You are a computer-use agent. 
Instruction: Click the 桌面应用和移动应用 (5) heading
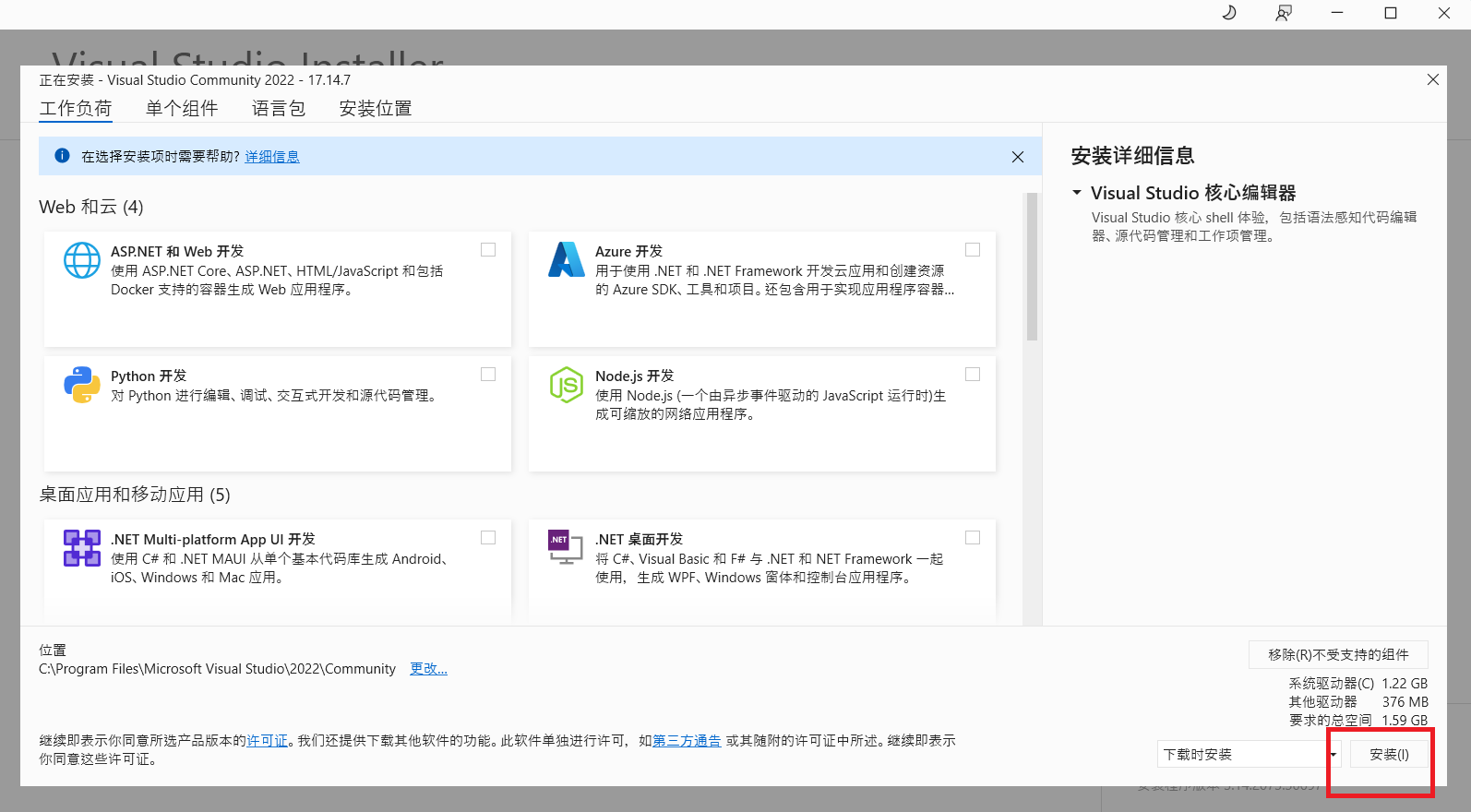tap(135, 495)
